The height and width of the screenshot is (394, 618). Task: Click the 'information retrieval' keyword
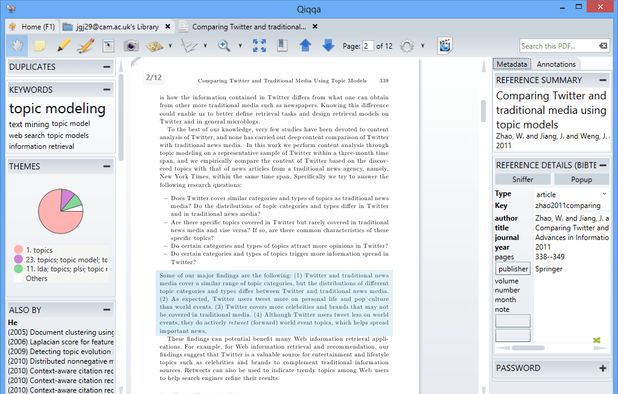click(41, 147)
